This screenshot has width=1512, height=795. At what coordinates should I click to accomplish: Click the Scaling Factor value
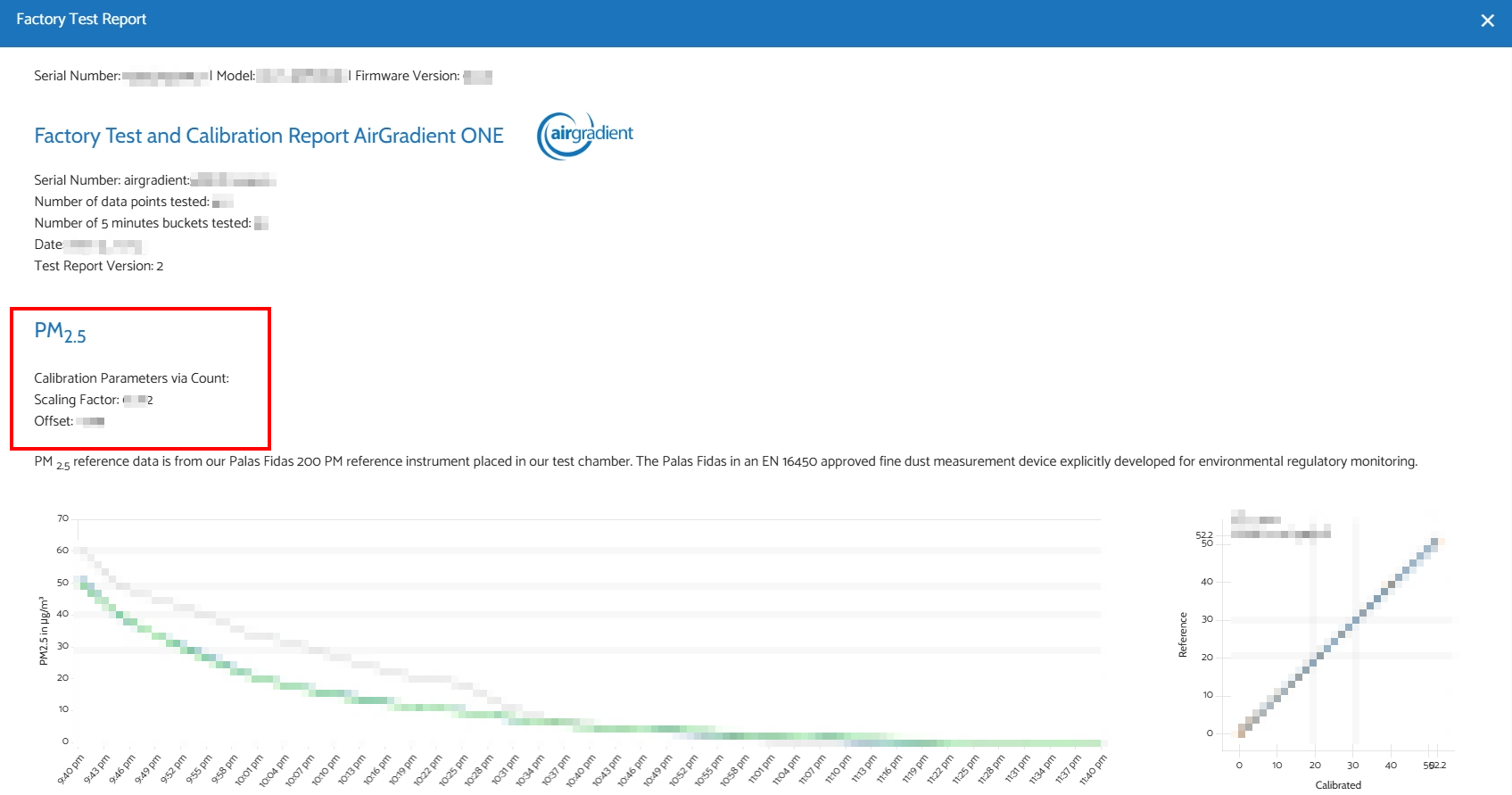click(138, 400)
